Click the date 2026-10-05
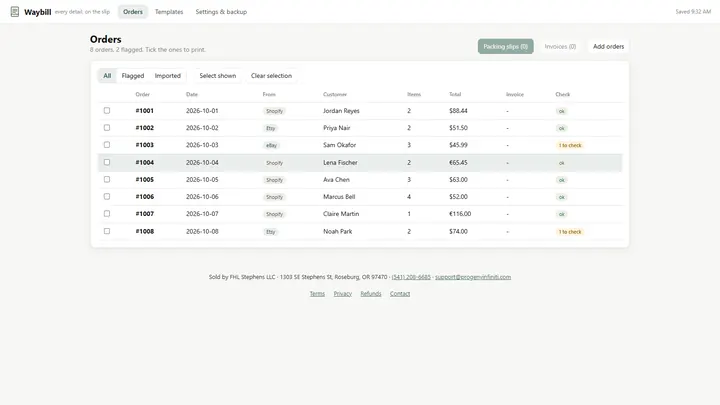The image size is (720, 405). point(202,180)
